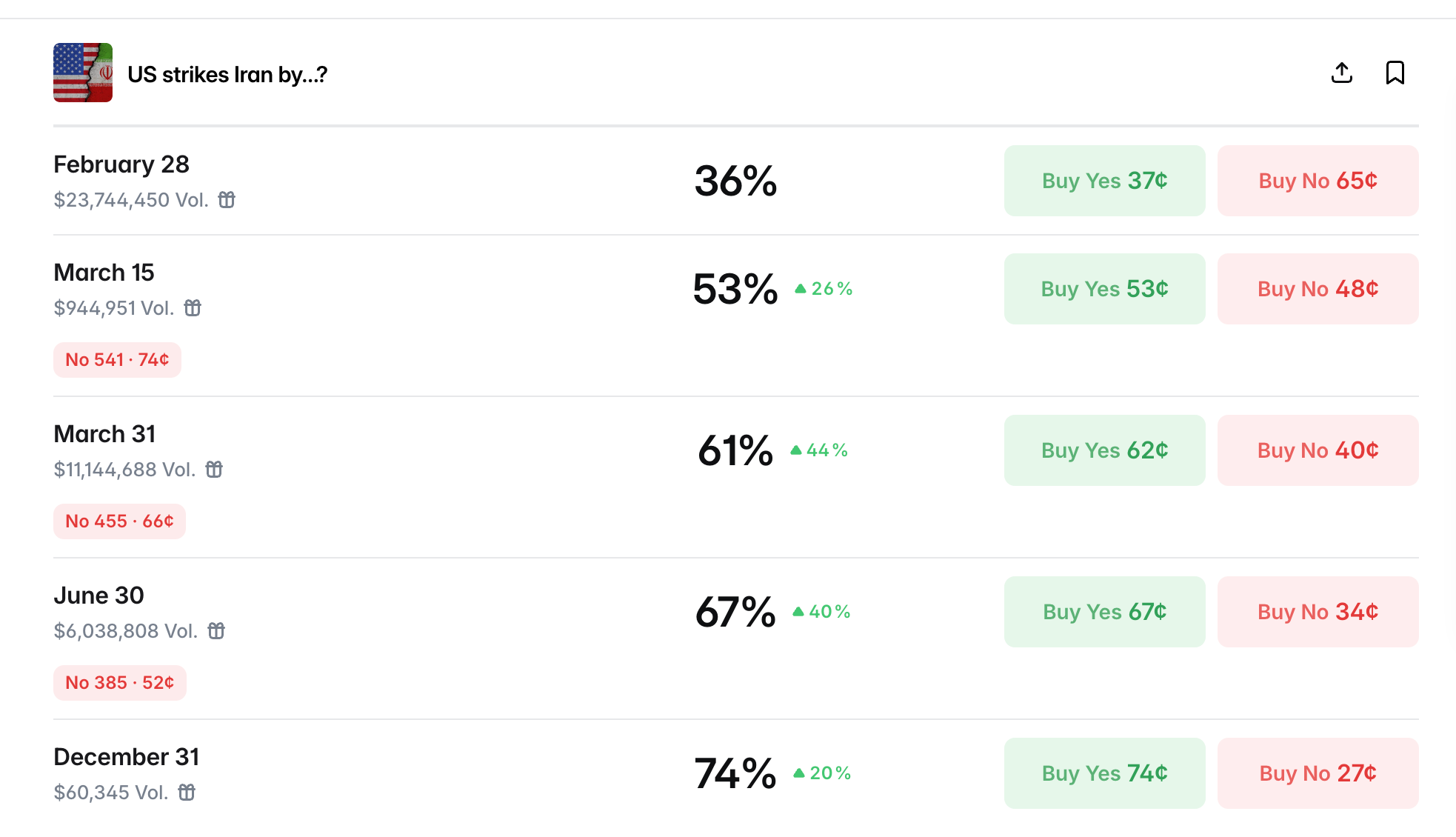Viewport: 1456px width, 837px height.
Task: Open the No 455 · 66¢ position tag
Action: [119, 521]
